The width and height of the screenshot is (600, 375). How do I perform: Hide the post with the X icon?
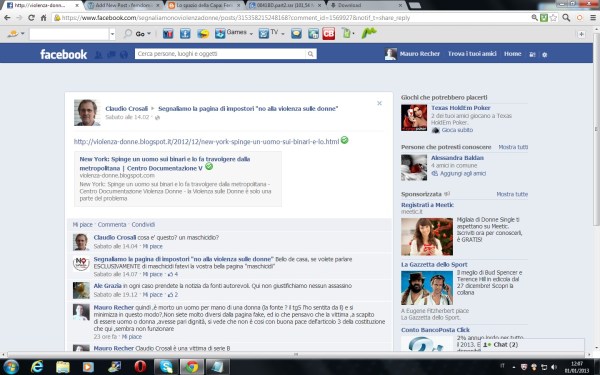pos(379,103)
